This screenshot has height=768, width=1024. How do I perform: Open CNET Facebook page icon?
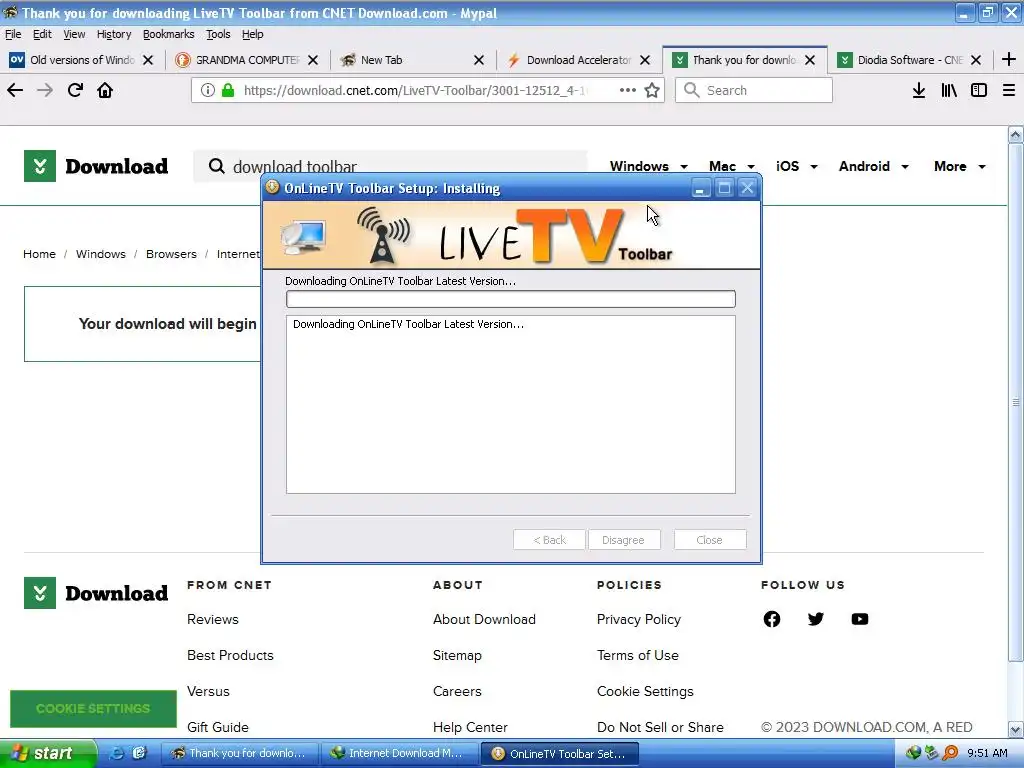tap(772, 619)
